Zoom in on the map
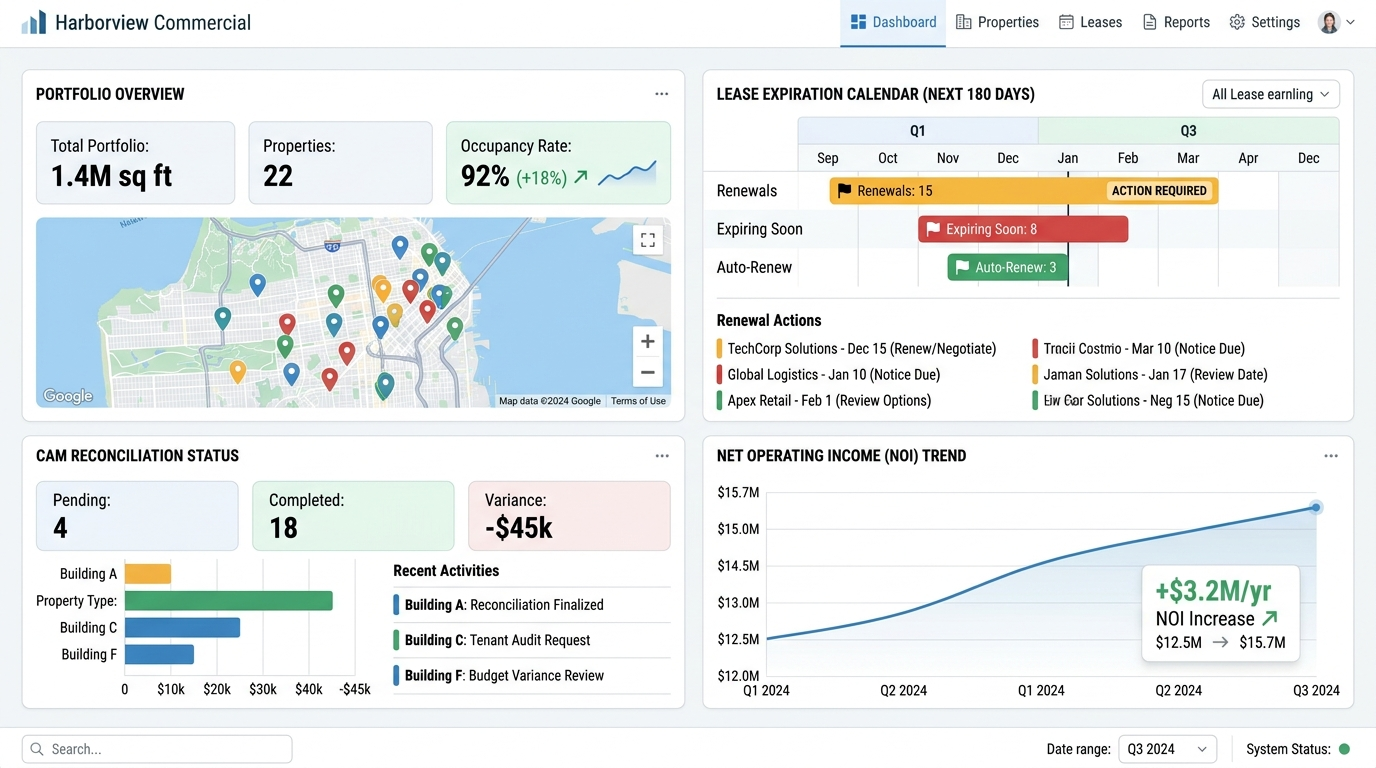The width and height of the screenshot is (1376, 768). (648, 341)
